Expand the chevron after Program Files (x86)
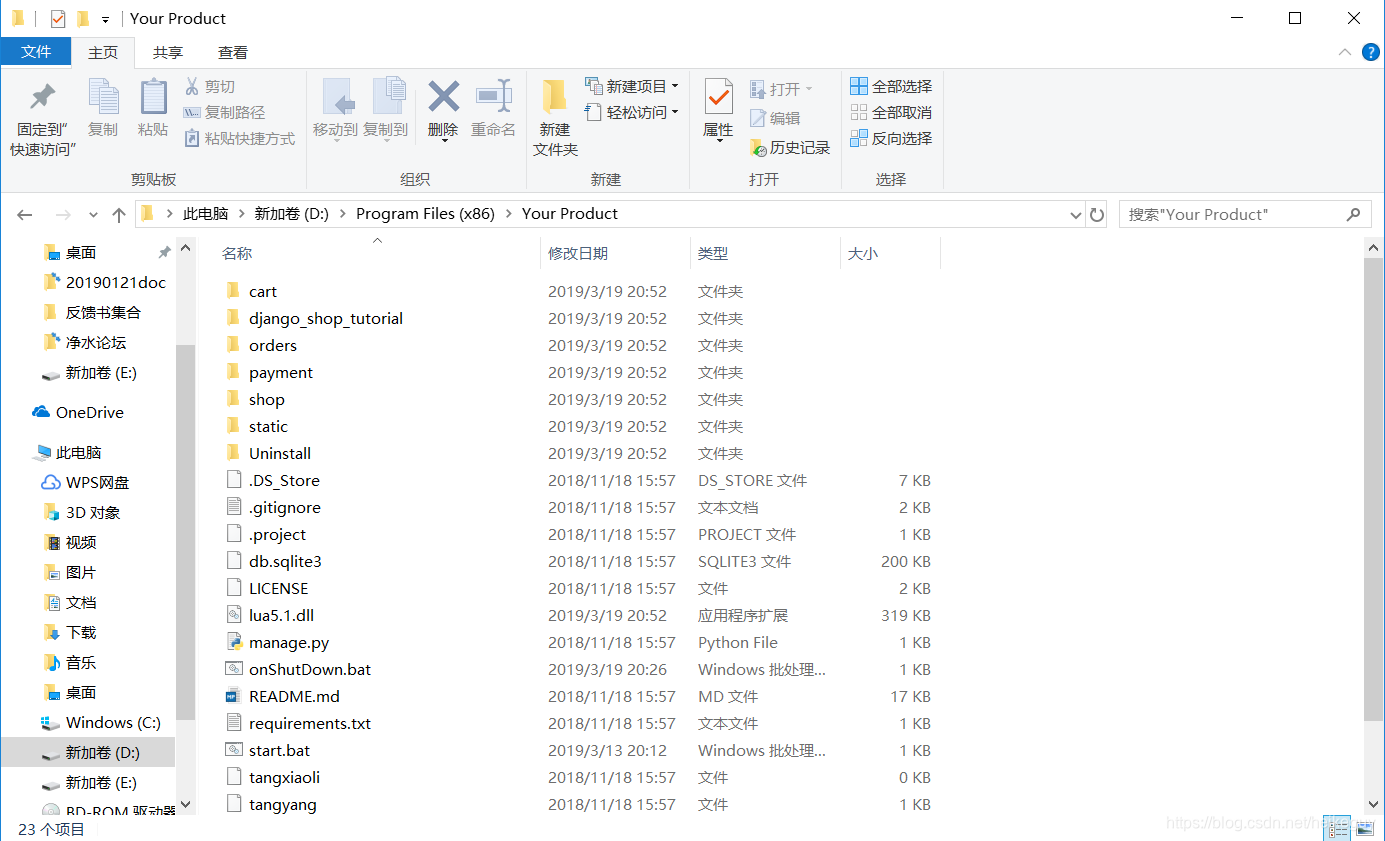 508,214
